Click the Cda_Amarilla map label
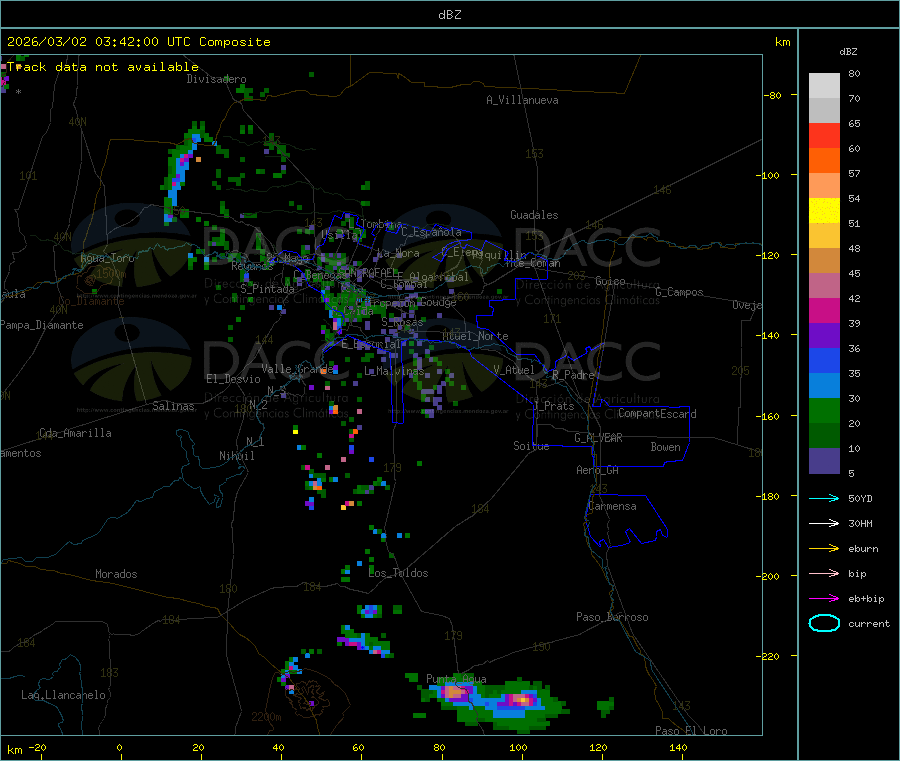Screen dimensions: 900x761 tap(75, 433)
